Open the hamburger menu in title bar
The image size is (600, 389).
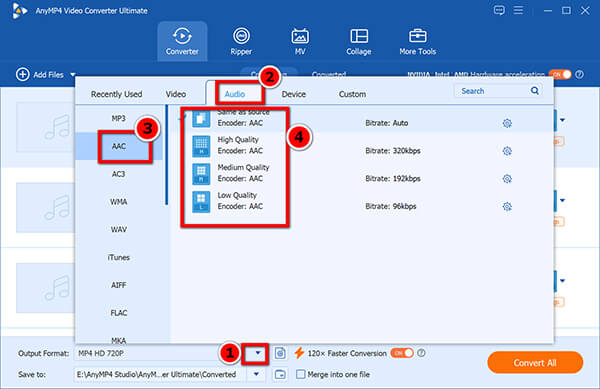pyautogui.click(x=518, y=10)
